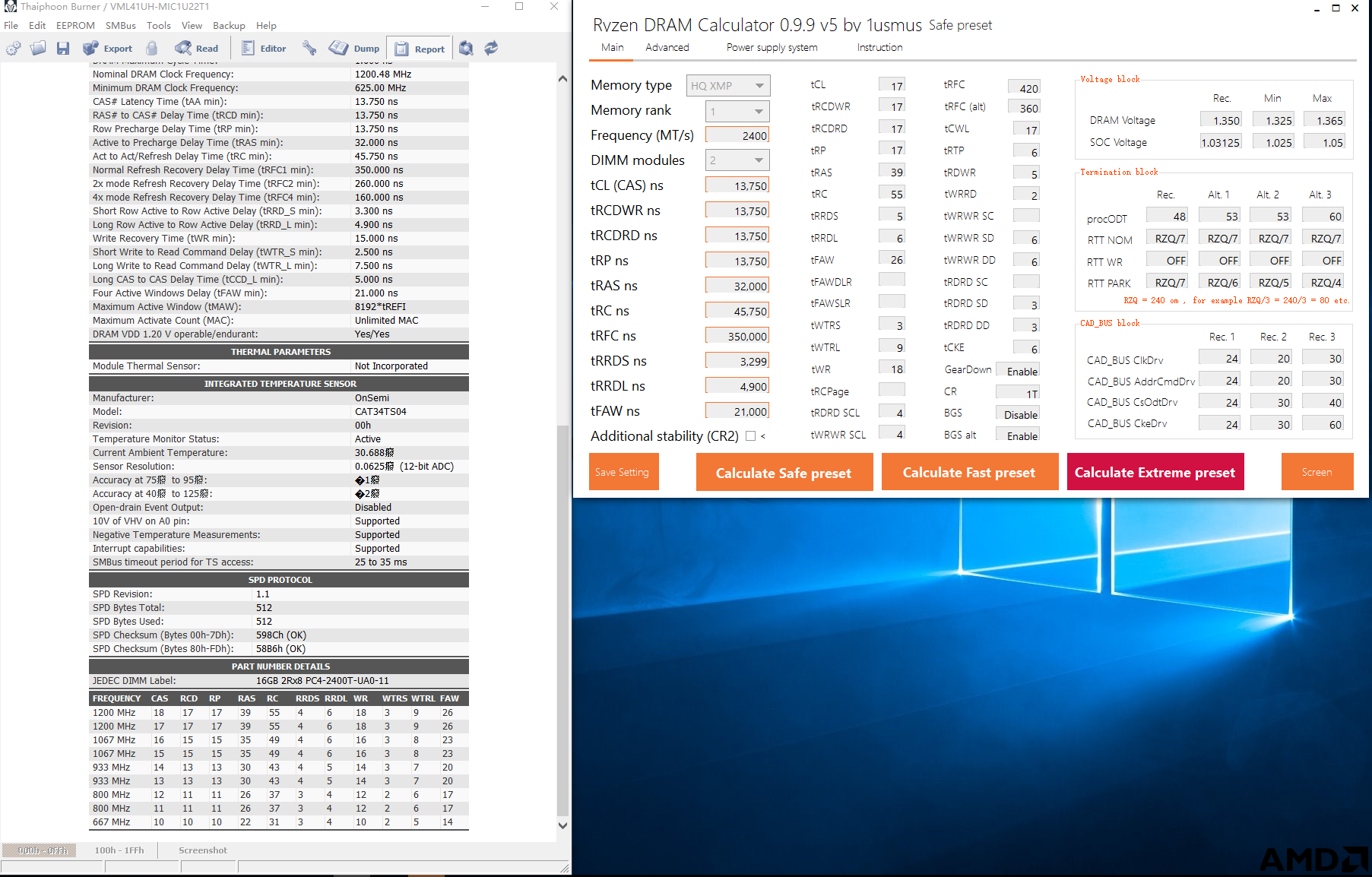Click the tRRDS ns input field
Viewport: 1372px width, 877px height.
pyautogui.click(x=737, y=361)
